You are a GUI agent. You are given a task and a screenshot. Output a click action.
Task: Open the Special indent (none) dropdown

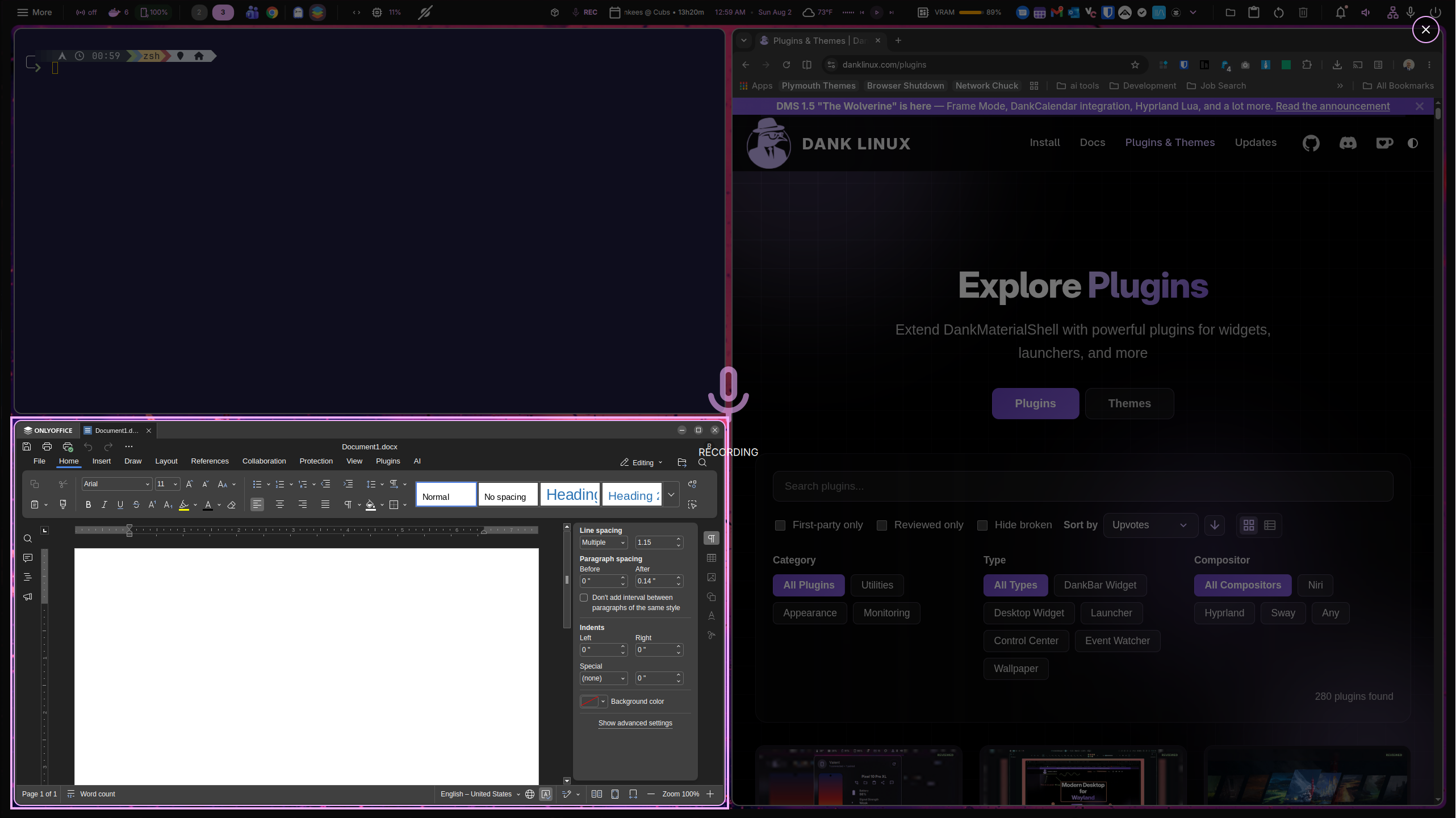(604, 678)
